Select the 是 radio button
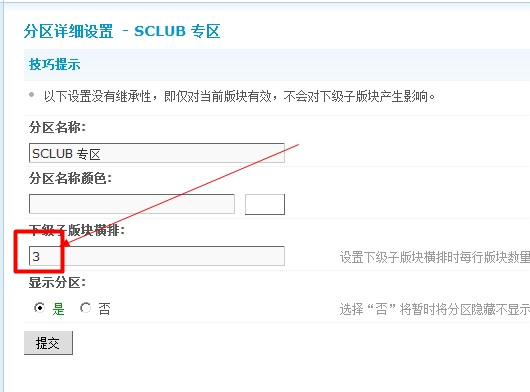Viewport: 530px width, 392px height. tap(40, 308)
